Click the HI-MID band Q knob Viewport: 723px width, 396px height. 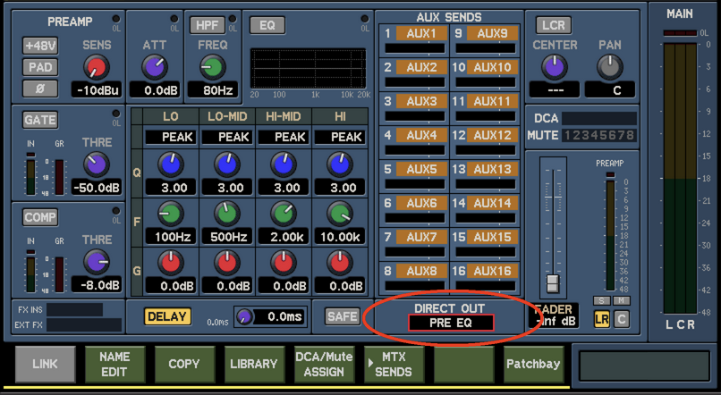pos(283,165)
